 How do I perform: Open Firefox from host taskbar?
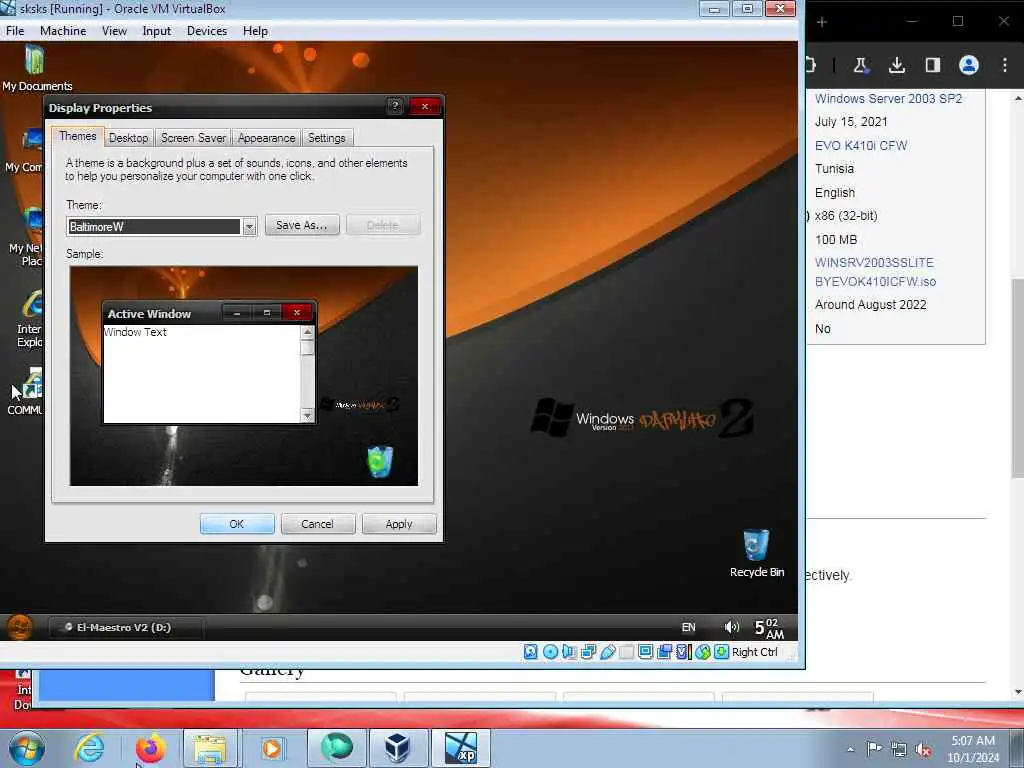pos(150,747)
